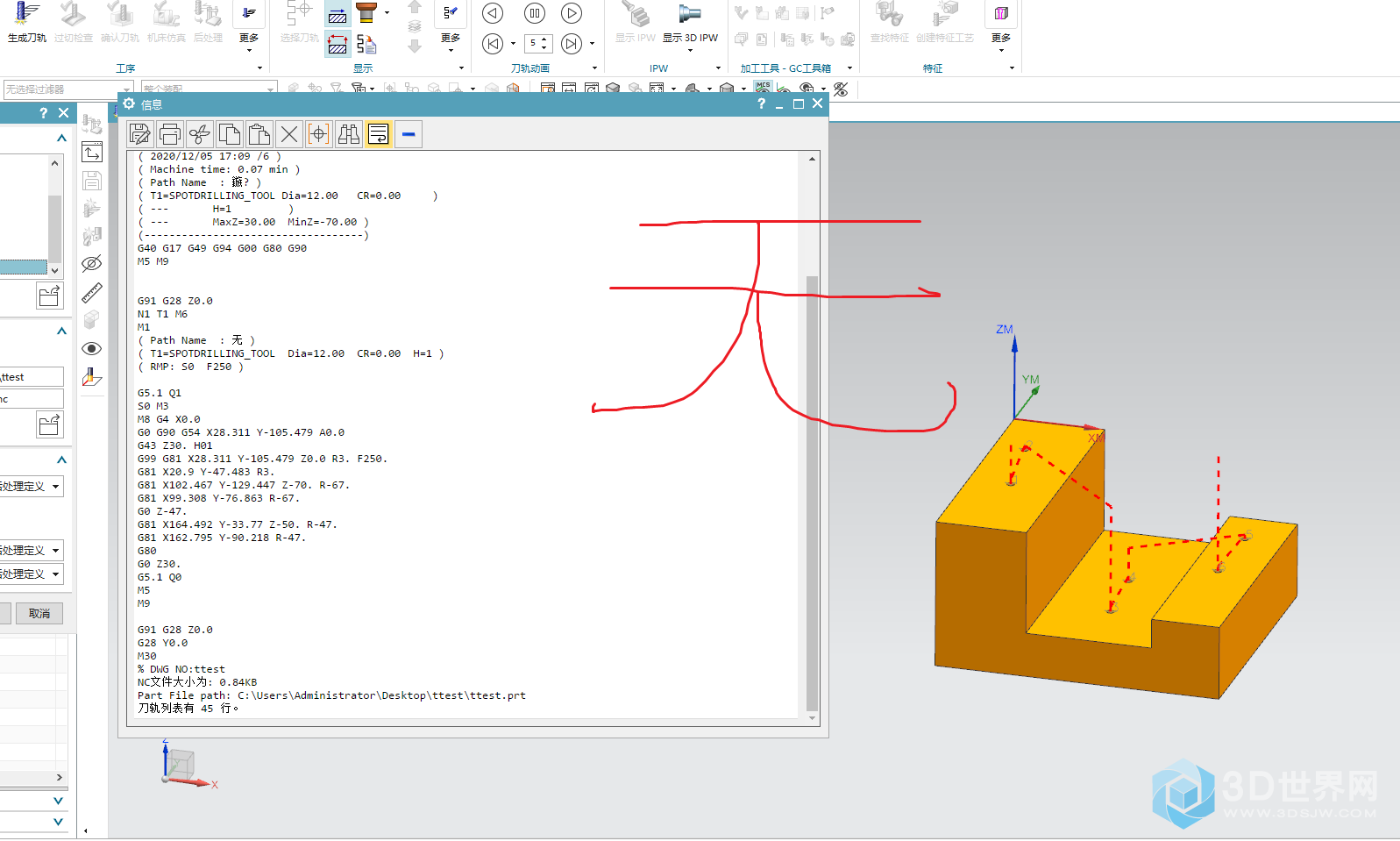Browse for output file with lower folder icon
Screen dimensions: 1400x841
50,424
